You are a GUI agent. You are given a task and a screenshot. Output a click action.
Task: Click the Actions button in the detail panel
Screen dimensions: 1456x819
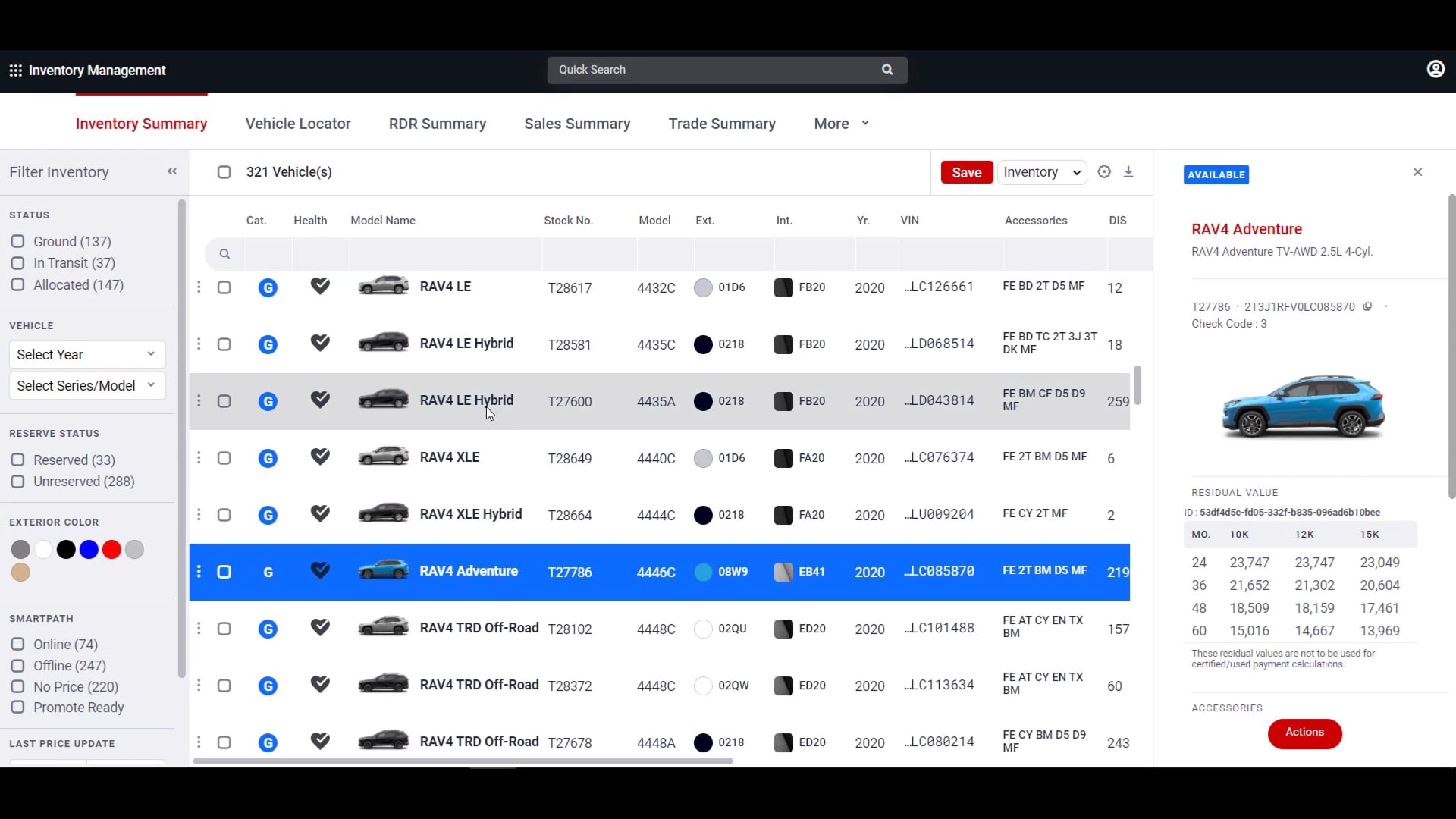point(1304,733)
